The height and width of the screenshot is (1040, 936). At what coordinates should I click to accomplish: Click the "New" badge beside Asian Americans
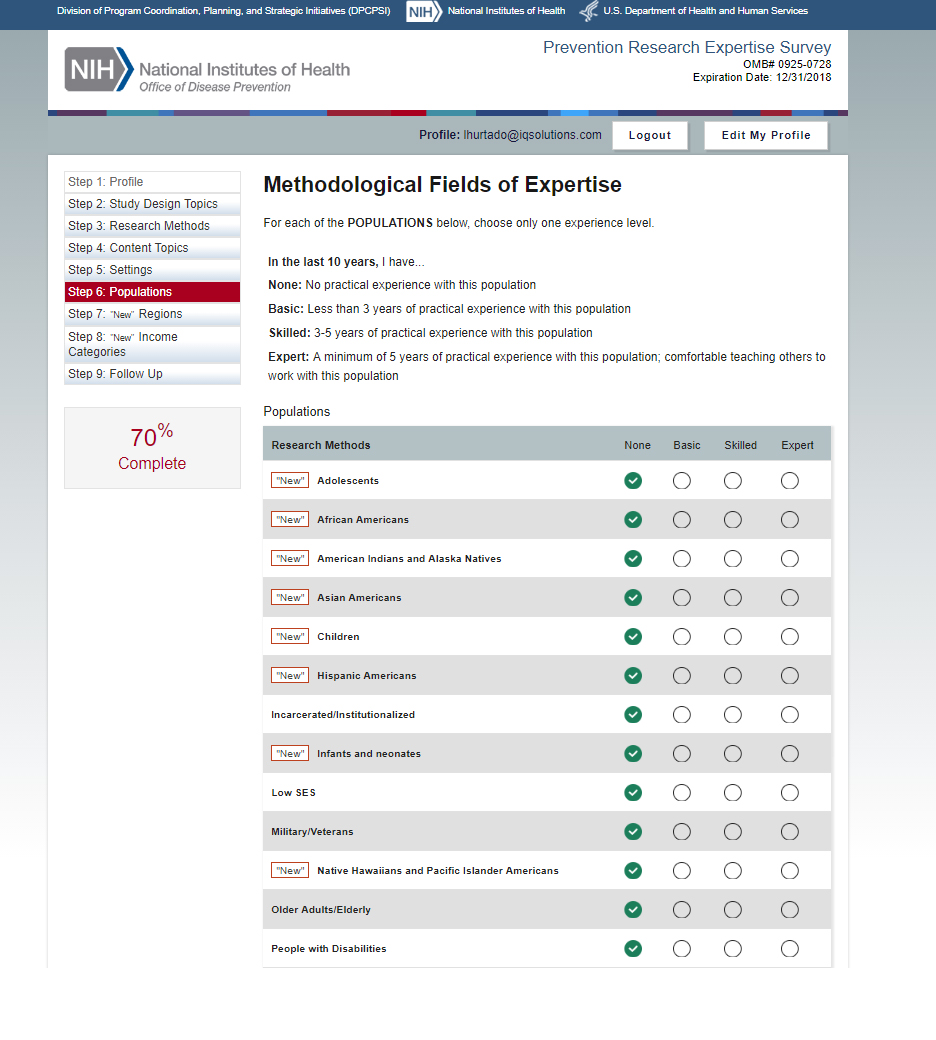(x=290, y=598)
